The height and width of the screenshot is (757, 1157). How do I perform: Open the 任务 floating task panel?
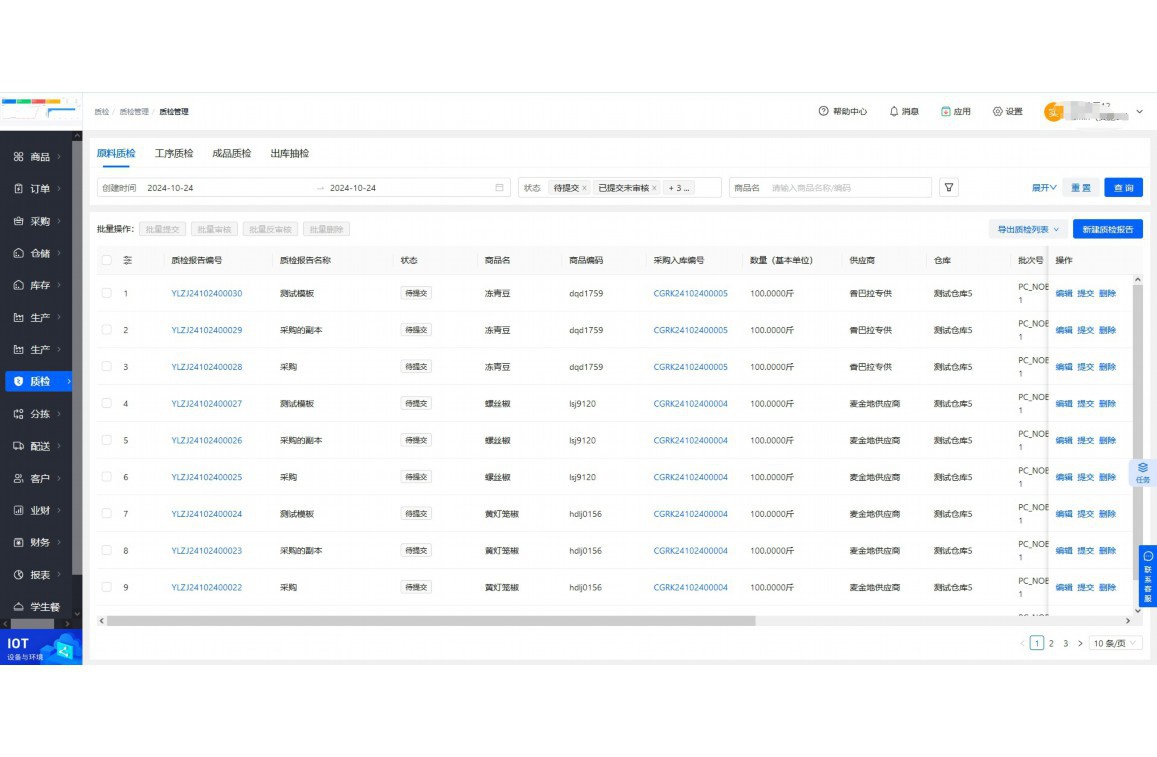[1142, 473]
